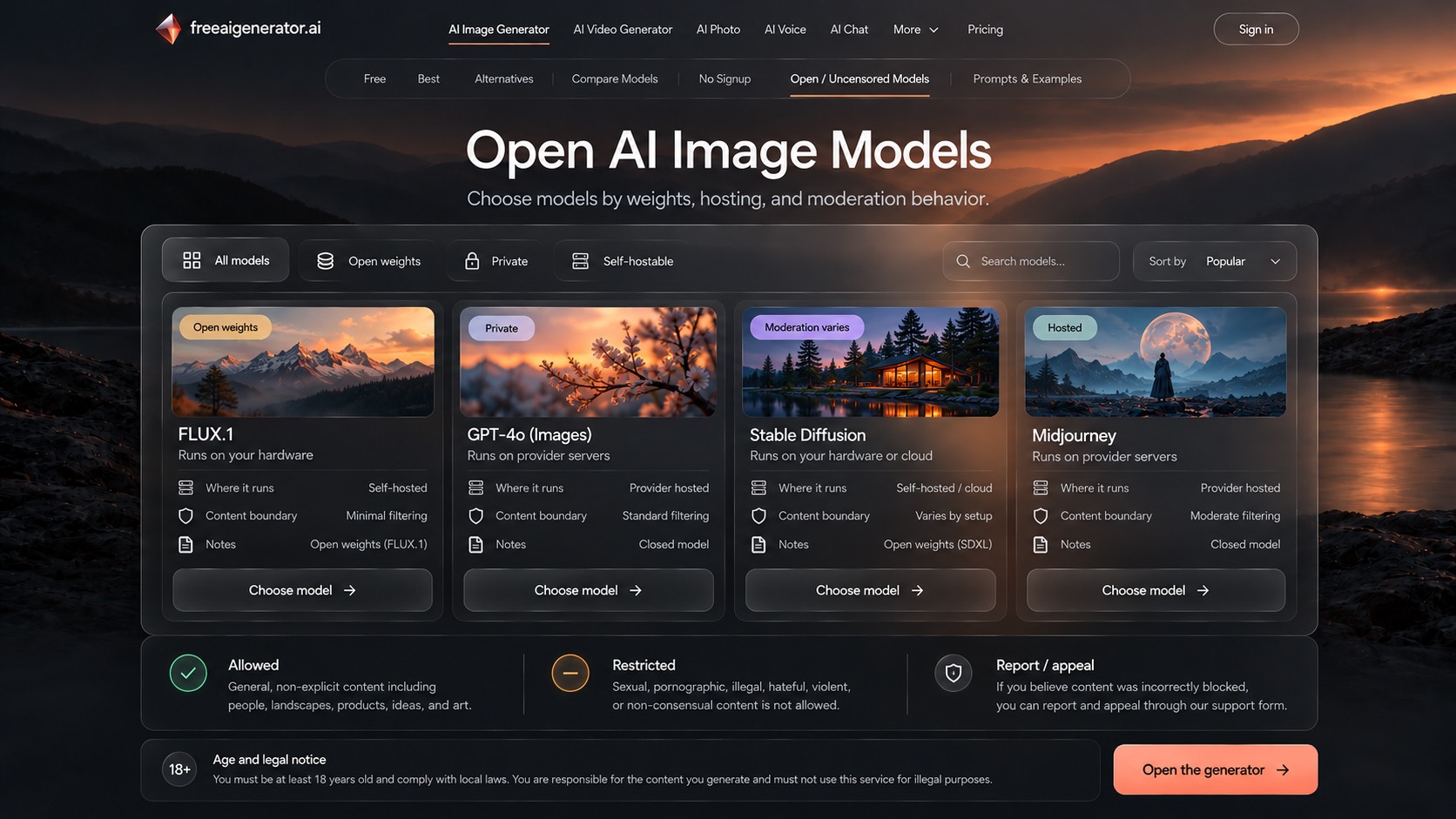Image resolution: width=1456 pixels, height=819 pixels.
Task: Filter by Self-hostable models
Action: click(x=622, y=261)
